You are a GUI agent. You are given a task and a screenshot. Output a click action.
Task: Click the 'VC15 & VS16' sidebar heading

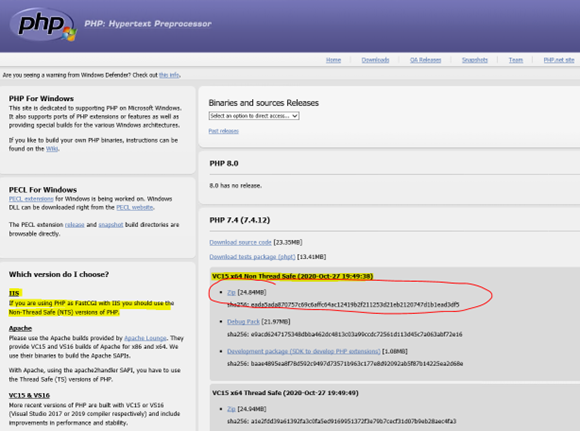(29, 395)
